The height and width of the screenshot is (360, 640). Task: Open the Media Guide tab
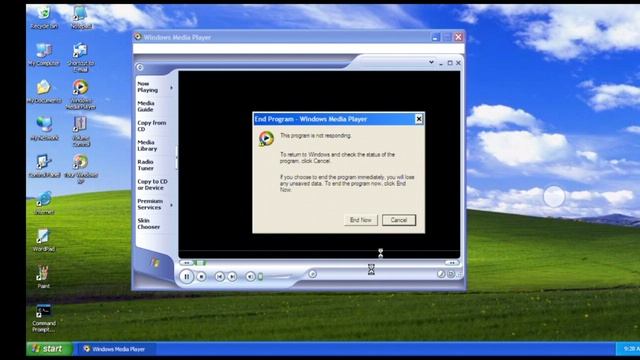point(146,106)
